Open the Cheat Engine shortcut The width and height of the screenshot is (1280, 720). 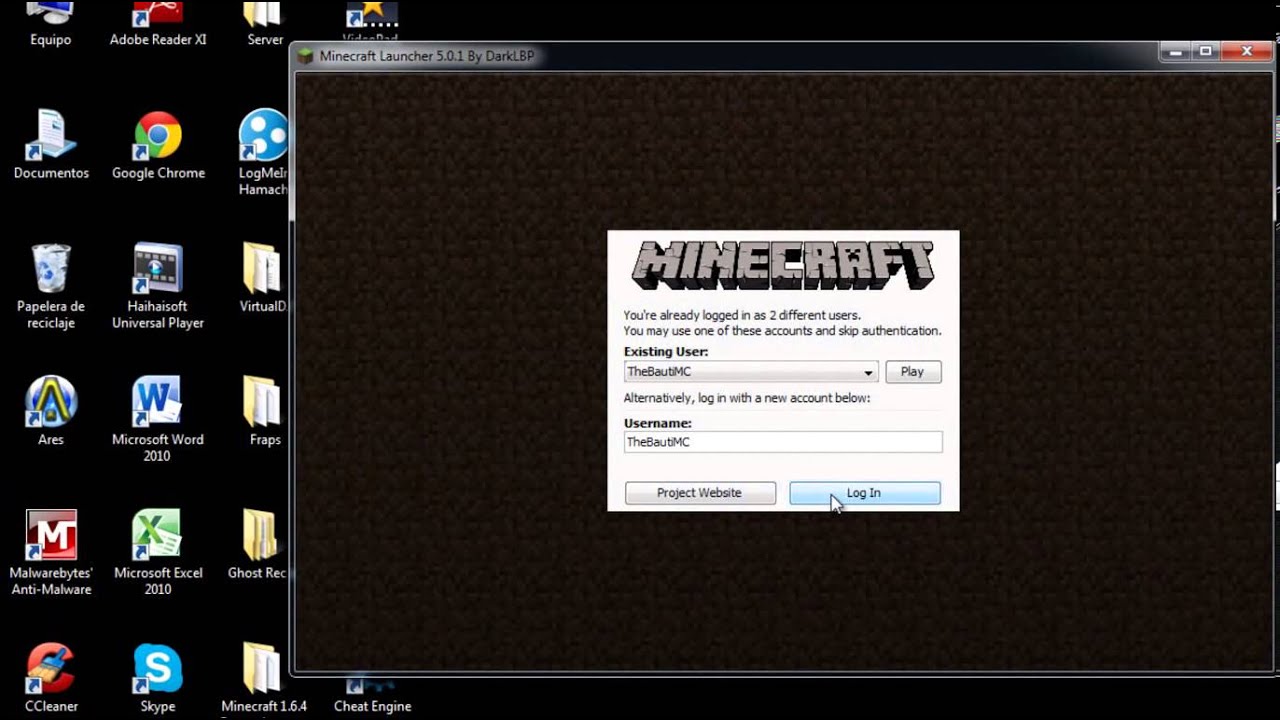pos(372,695)
